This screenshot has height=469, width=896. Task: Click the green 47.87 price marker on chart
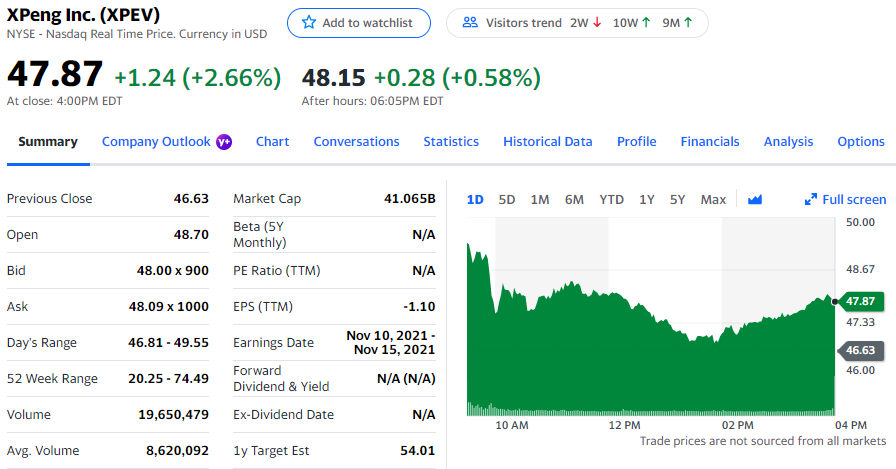pyautogui.click(x=862, y=301)
